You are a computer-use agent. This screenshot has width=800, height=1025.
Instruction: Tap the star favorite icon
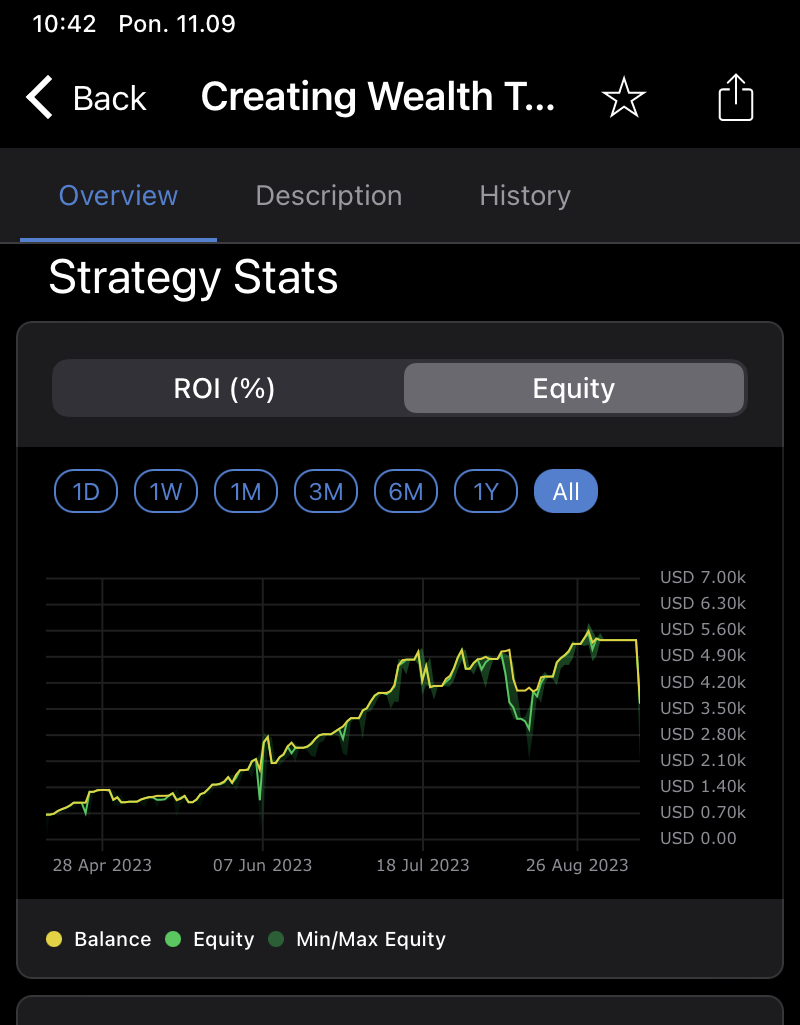click(x=624, y=97)
